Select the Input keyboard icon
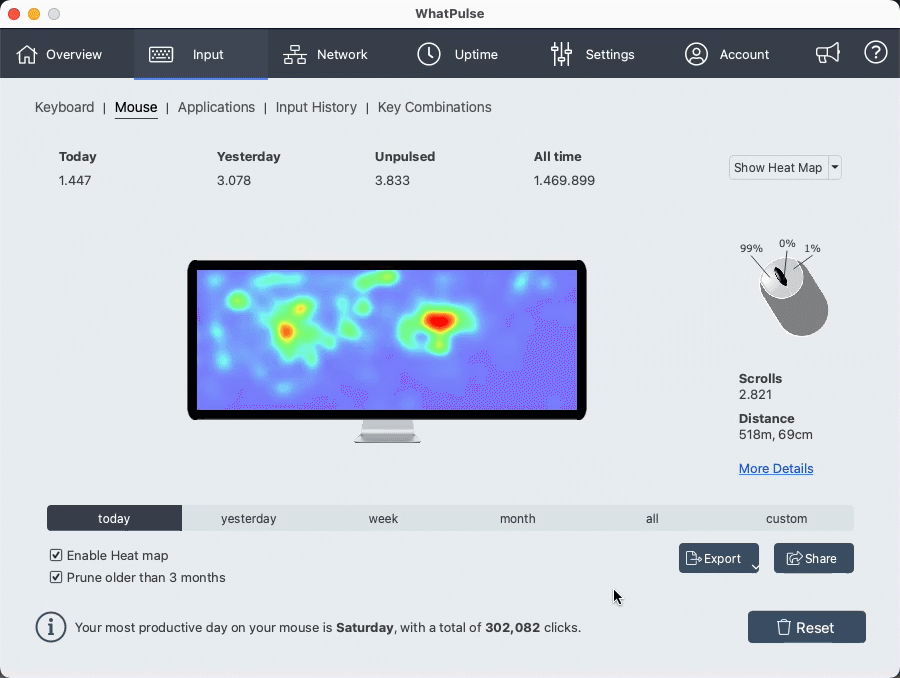This screenshot has width=900, height=678. tap(161, 54)
